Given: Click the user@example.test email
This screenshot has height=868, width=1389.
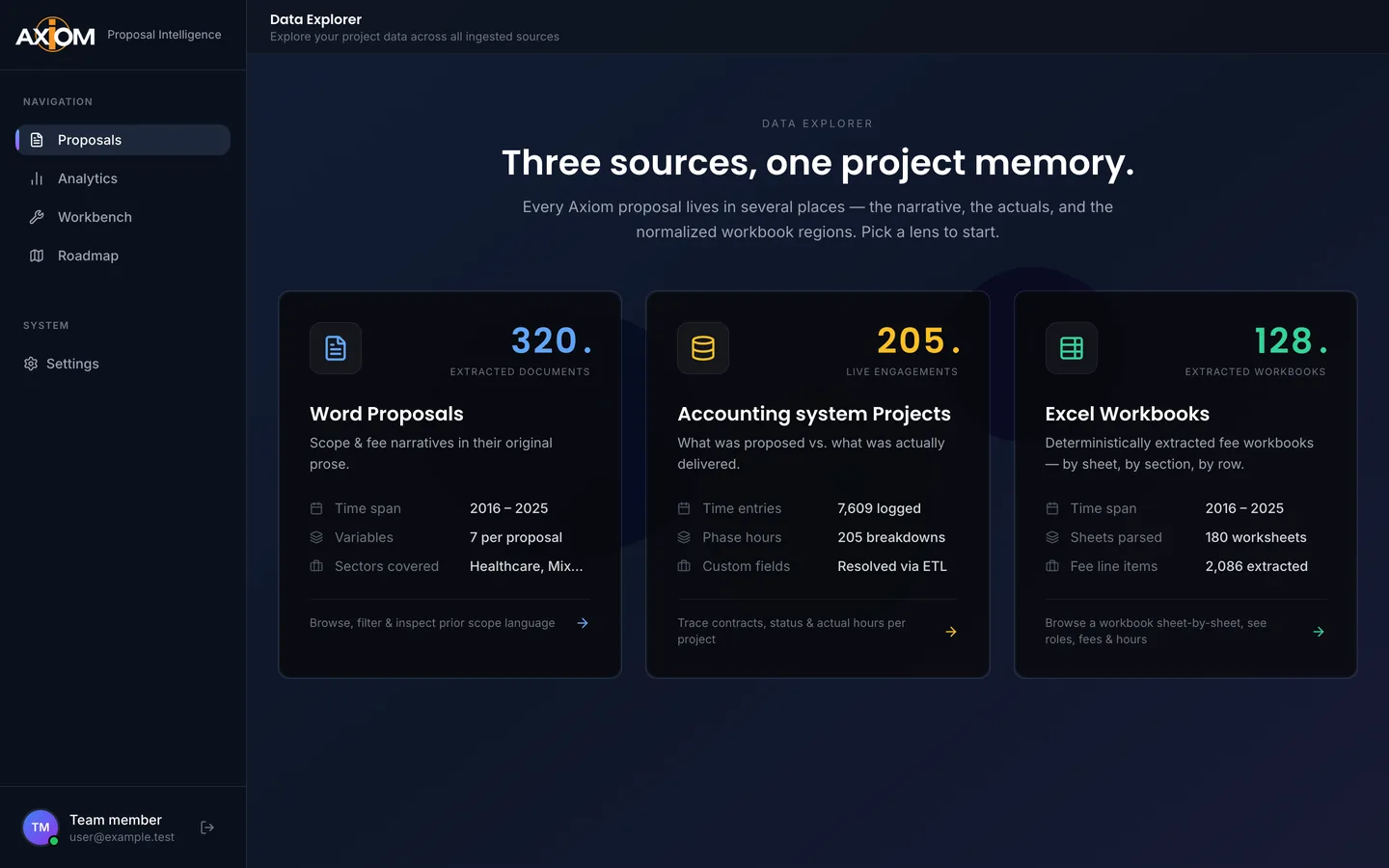Looking at the screenshot, I should (122, 837).
